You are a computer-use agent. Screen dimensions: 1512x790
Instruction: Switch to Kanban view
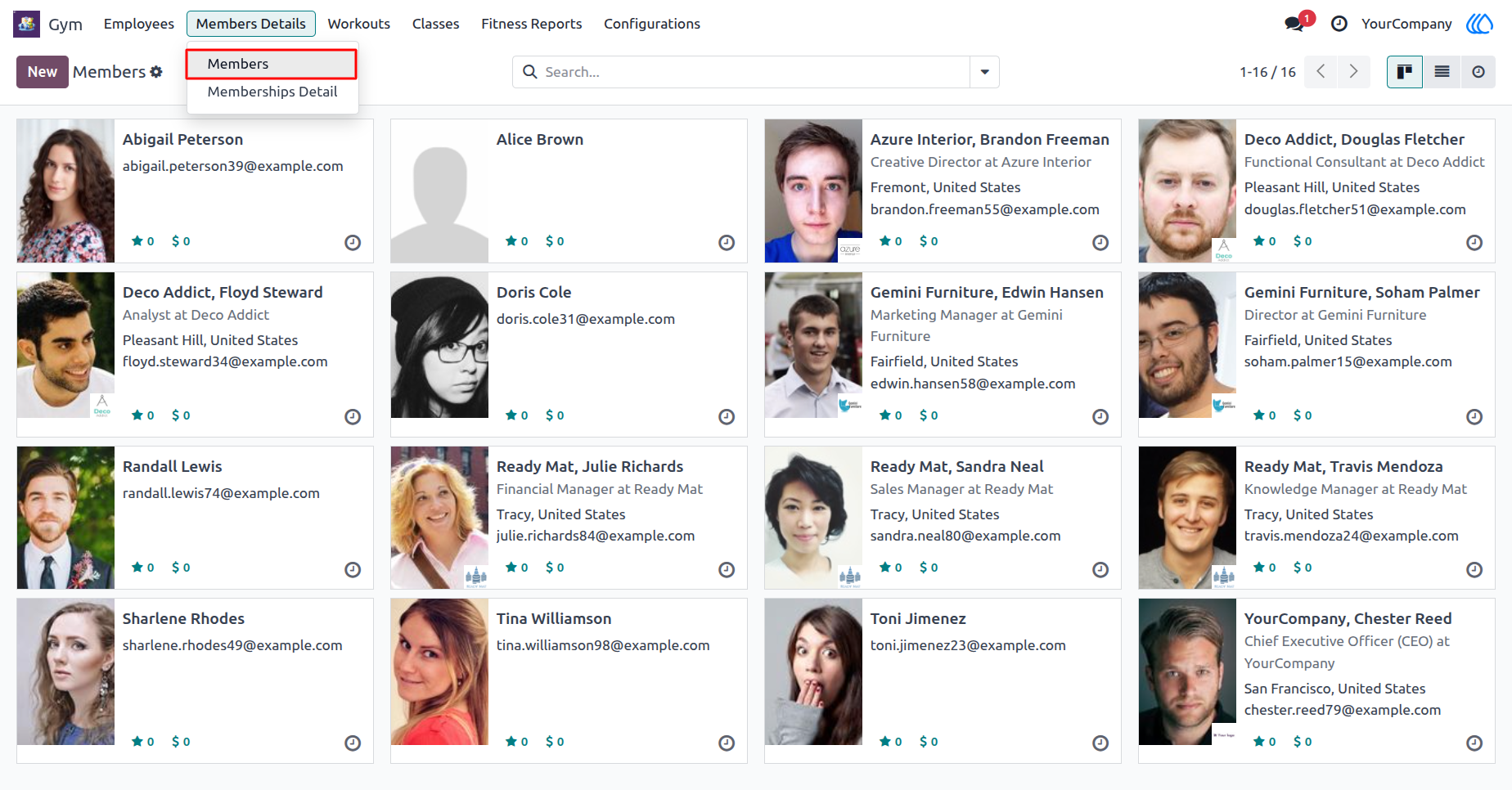click(1405, 72)
